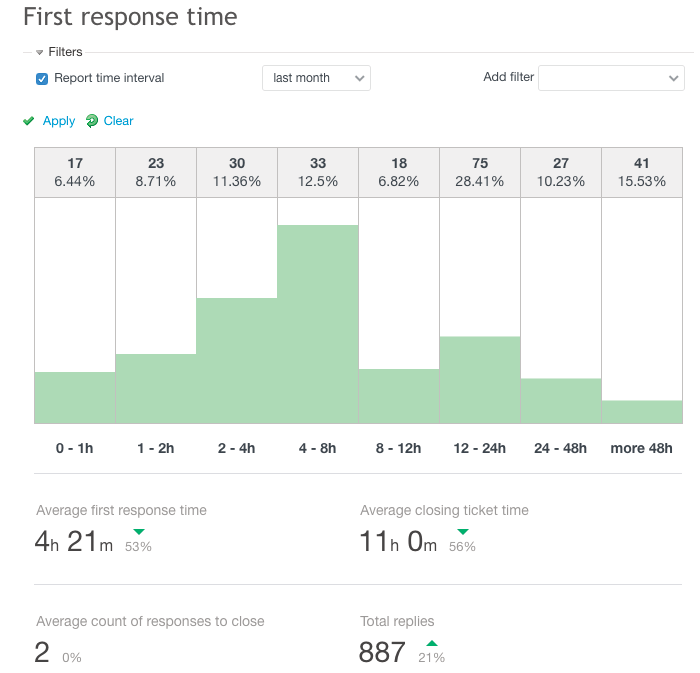Click the more 48h axis label
The image size is (700, 673).
point(641,448)
